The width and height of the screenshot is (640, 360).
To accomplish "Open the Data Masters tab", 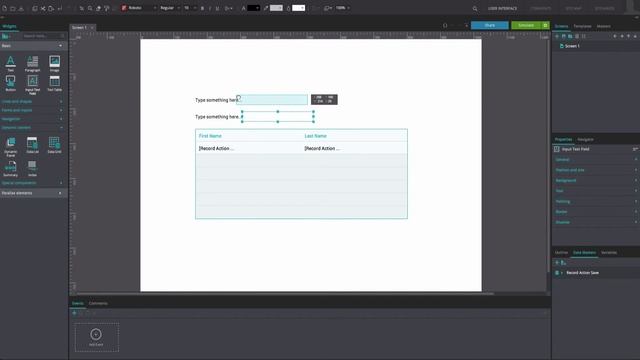I will coord(584,253).
